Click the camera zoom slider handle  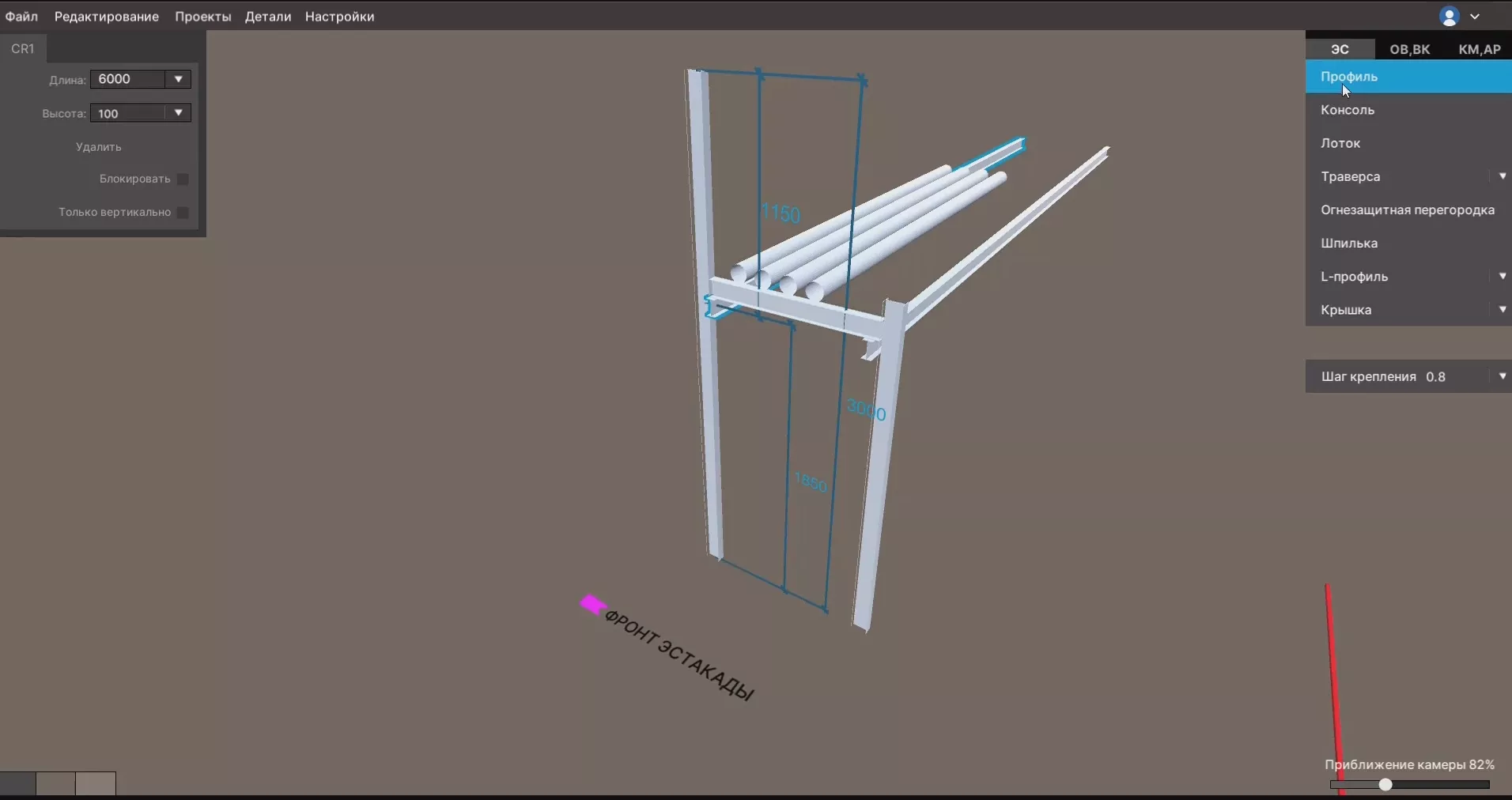pyautogui.click(x=1385, y=785)
